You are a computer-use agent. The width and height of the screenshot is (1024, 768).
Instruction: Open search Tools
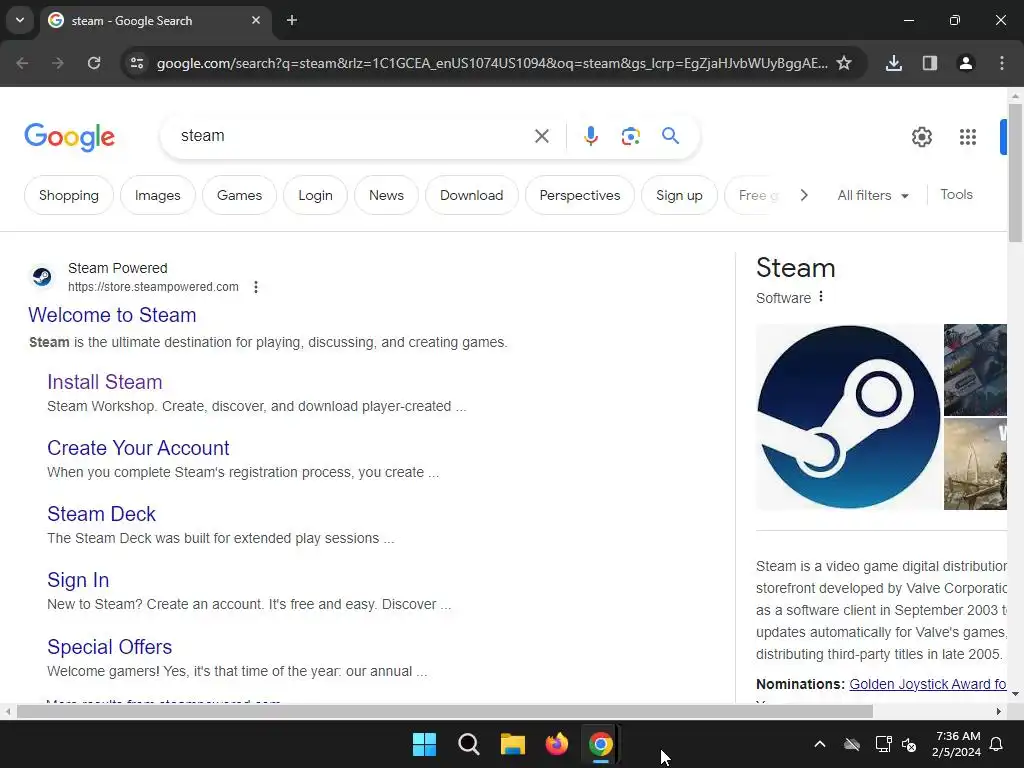[956, 195]
